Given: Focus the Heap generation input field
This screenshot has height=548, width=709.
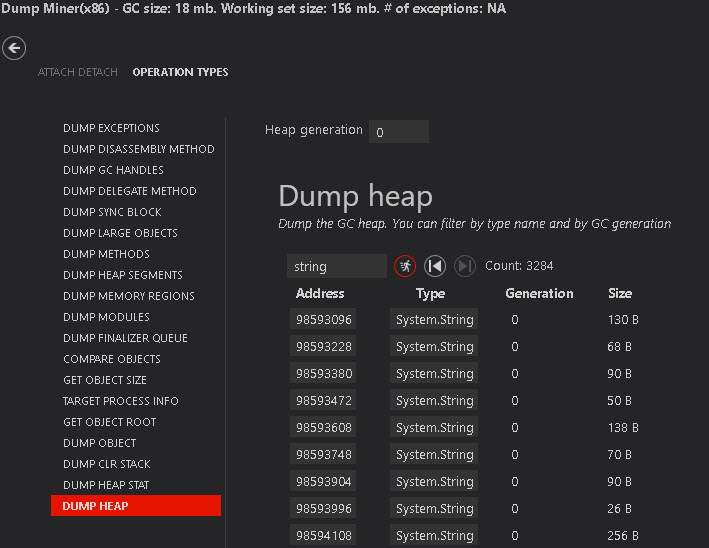Looking at the screenshot, I should point(399,132).
